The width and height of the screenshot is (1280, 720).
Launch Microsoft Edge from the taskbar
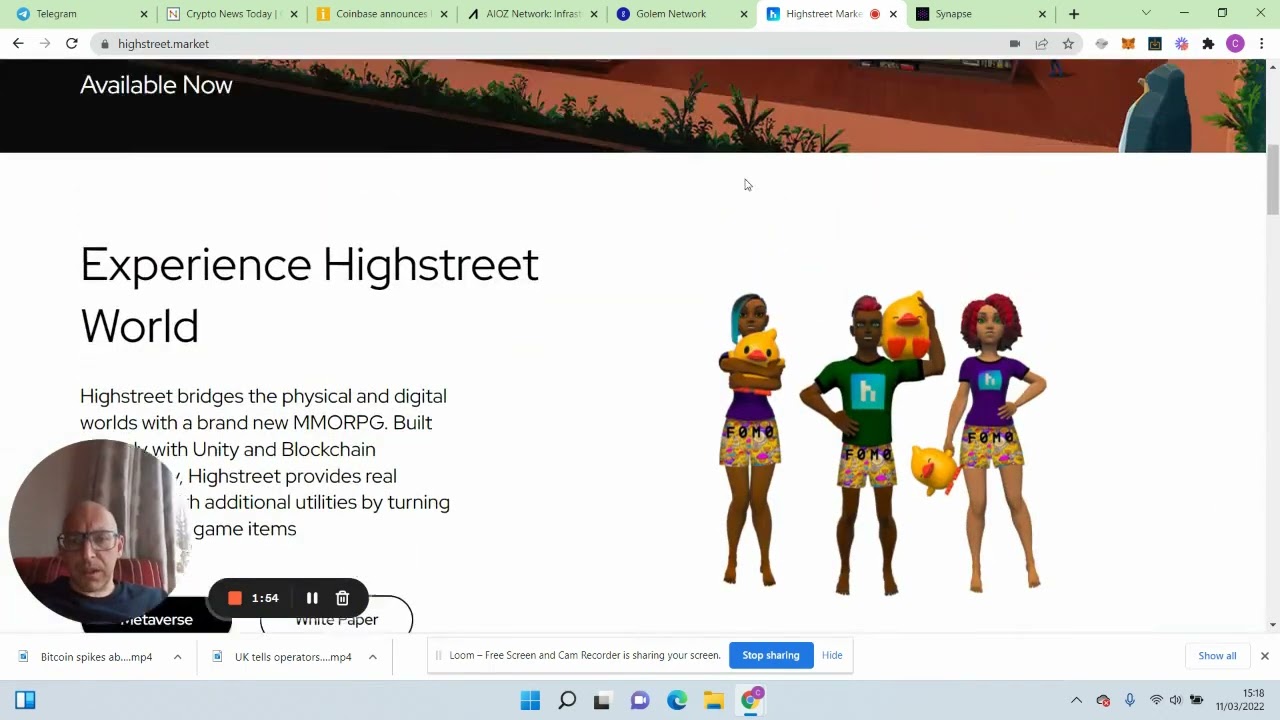point(677,700)
